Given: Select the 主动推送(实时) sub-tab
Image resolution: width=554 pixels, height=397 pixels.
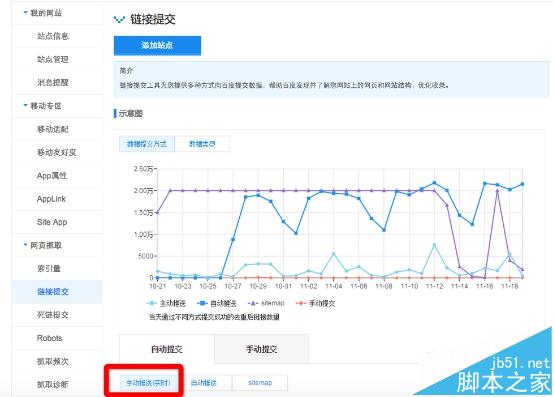Looking at the screenshot, I should (148, 383).
